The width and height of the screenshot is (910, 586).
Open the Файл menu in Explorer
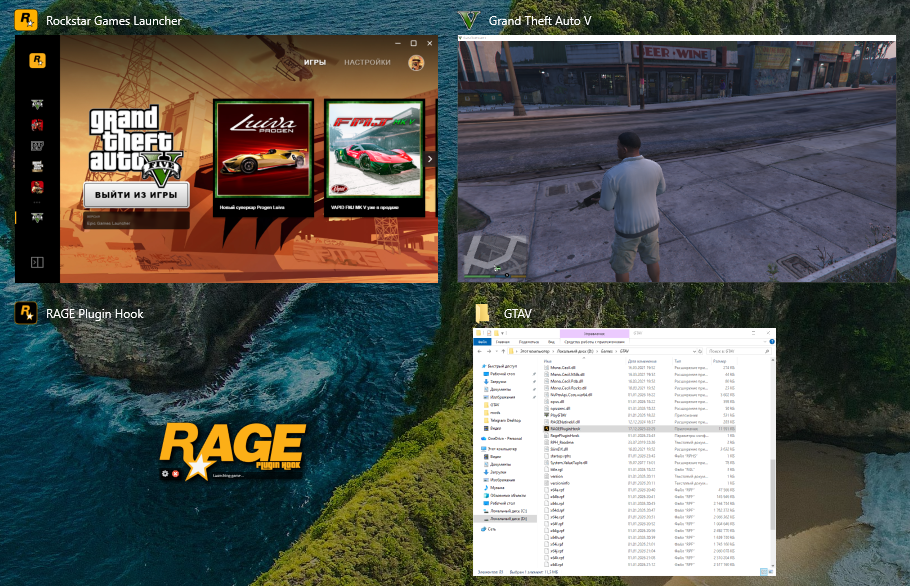(482, 342)
